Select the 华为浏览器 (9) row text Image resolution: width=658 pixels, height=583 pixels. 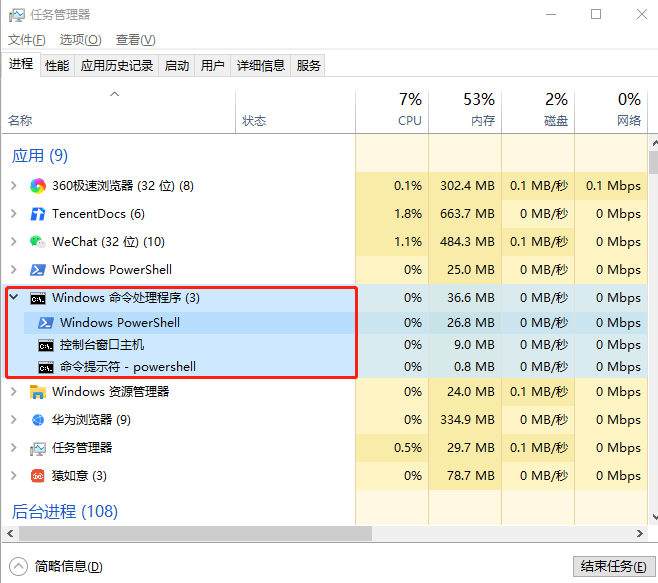click(x=91, y=419)
